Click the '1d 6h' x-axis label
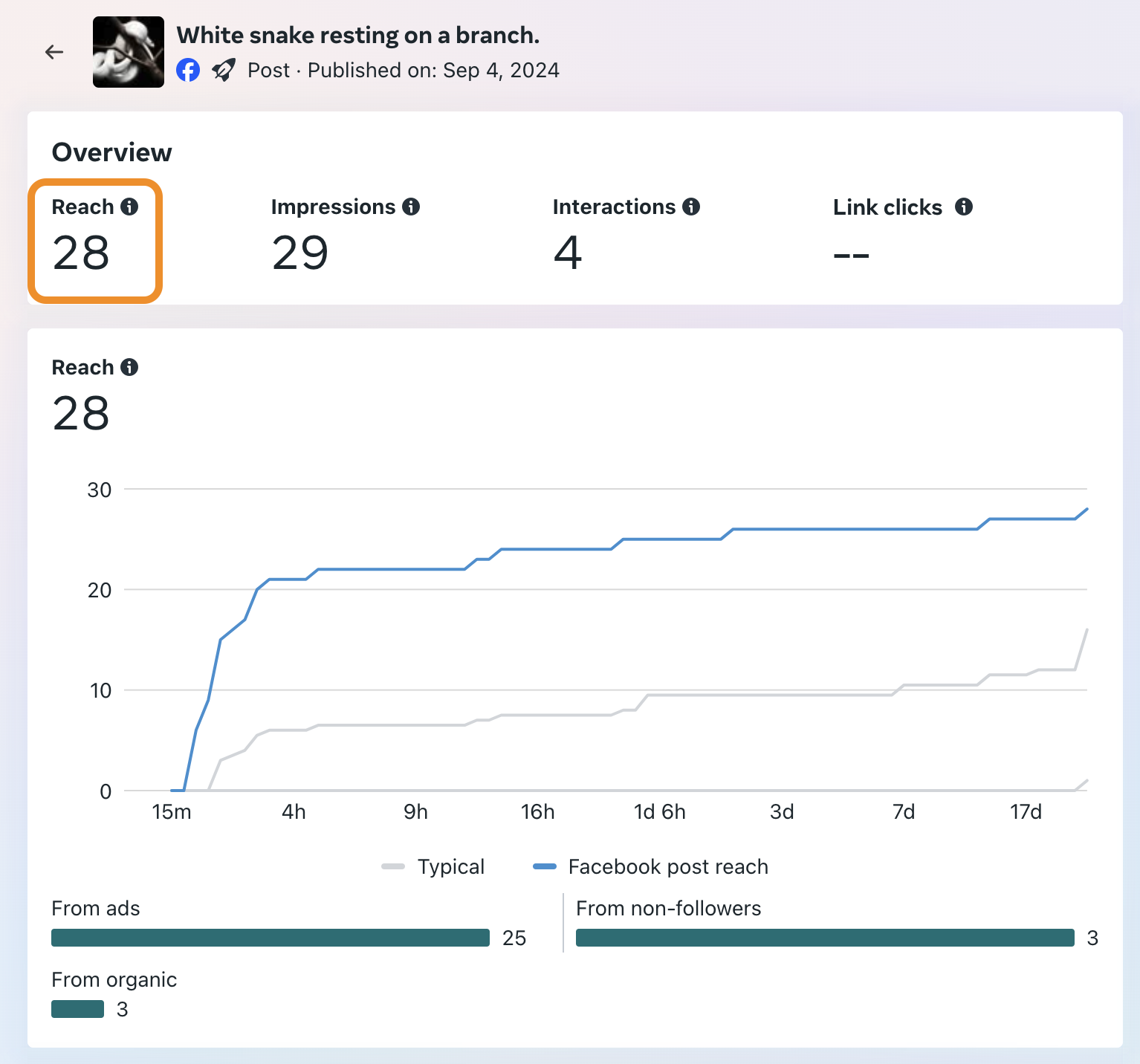 (660, 811)
